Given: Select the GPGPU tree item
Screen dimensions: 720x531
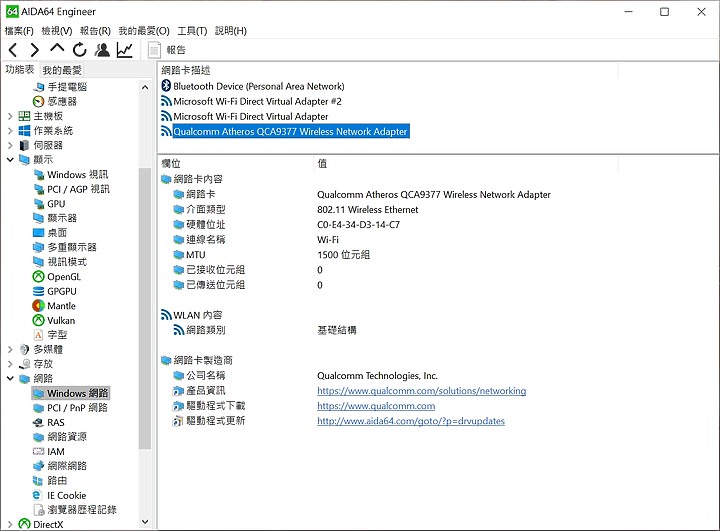Looking at the screenshot, I should pyautogui.click(x=55, y=291).
